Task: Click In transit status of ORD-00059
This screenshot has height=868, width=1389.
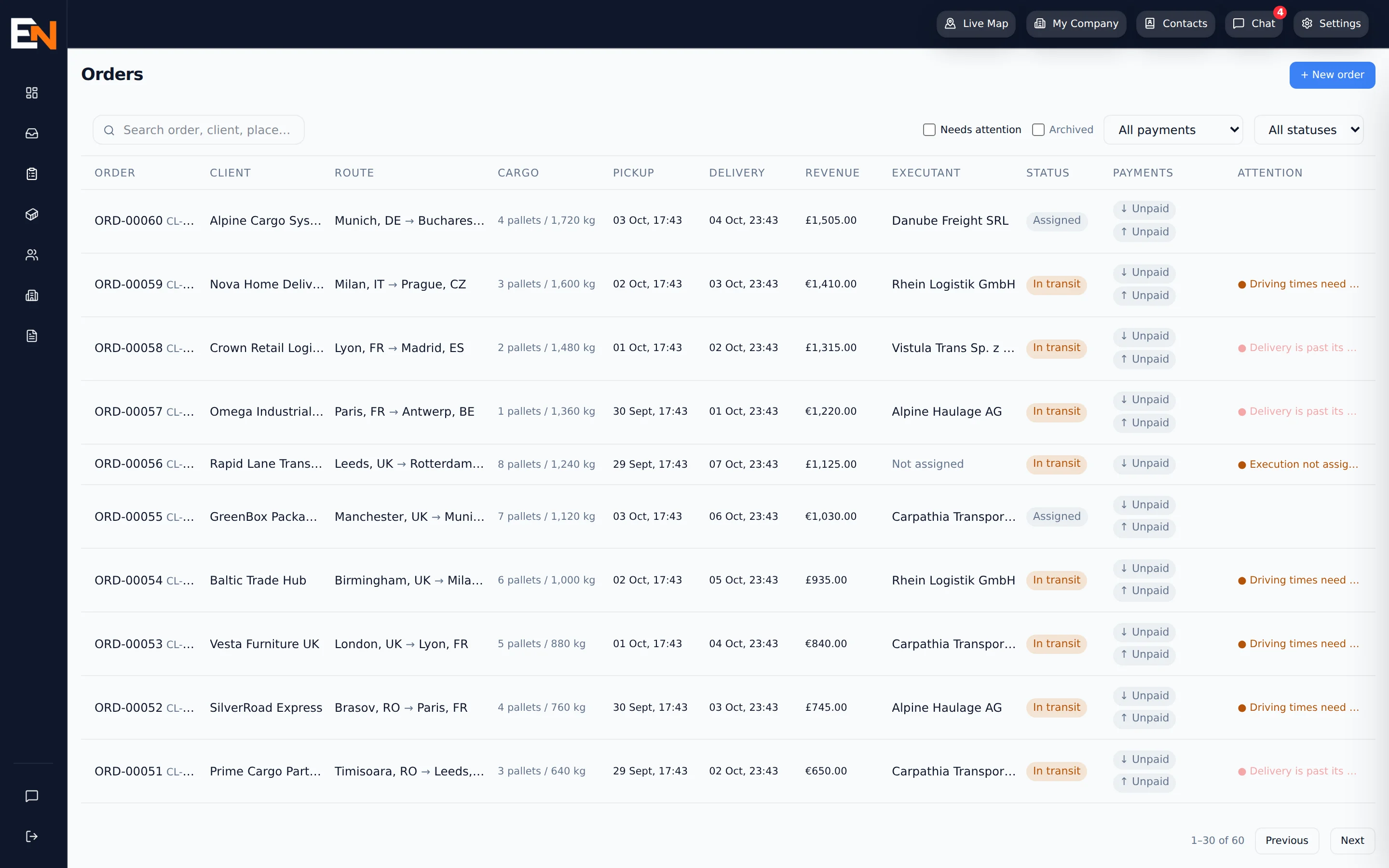Action: tap(1056, 285)
